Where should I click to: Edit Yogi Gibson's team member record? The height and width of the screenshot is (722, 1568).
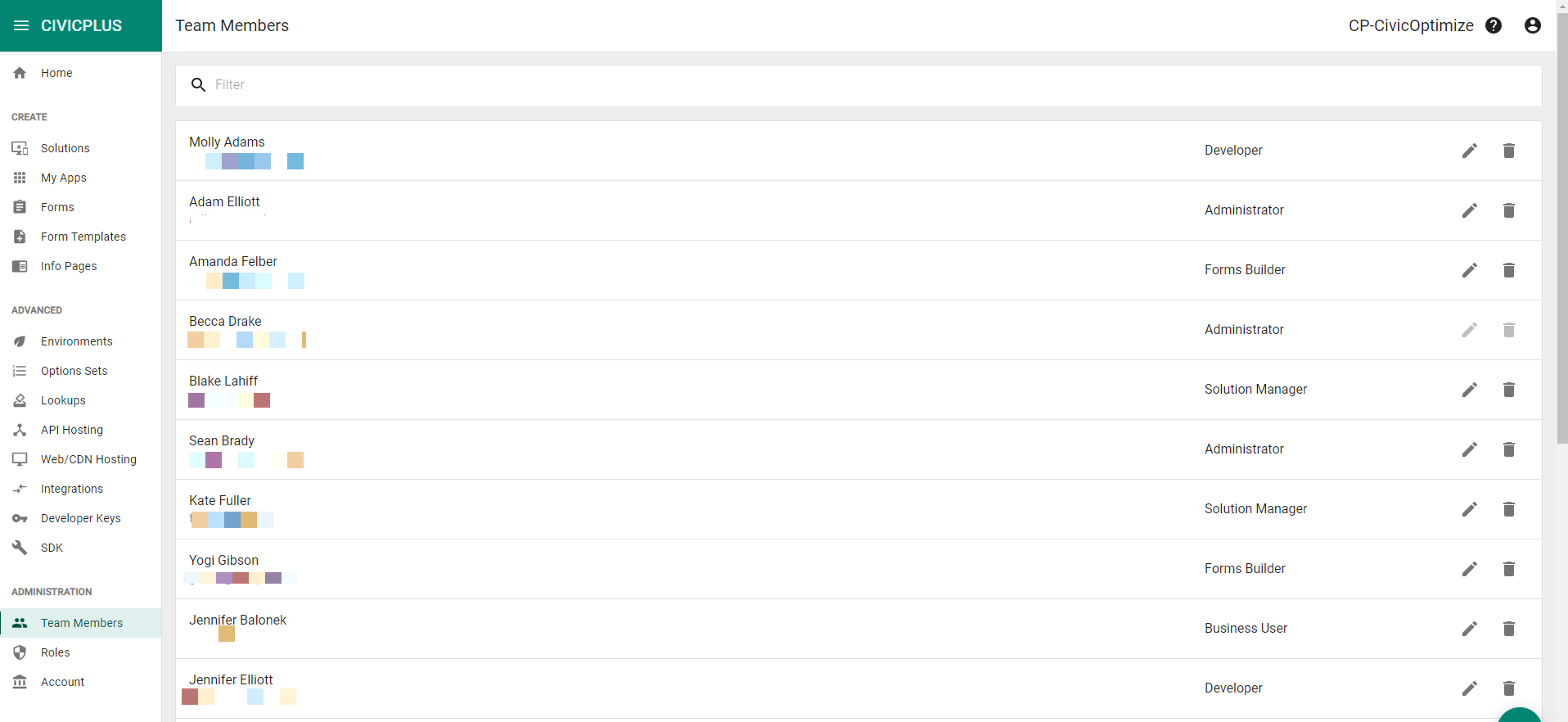[x=1470, y=569]
